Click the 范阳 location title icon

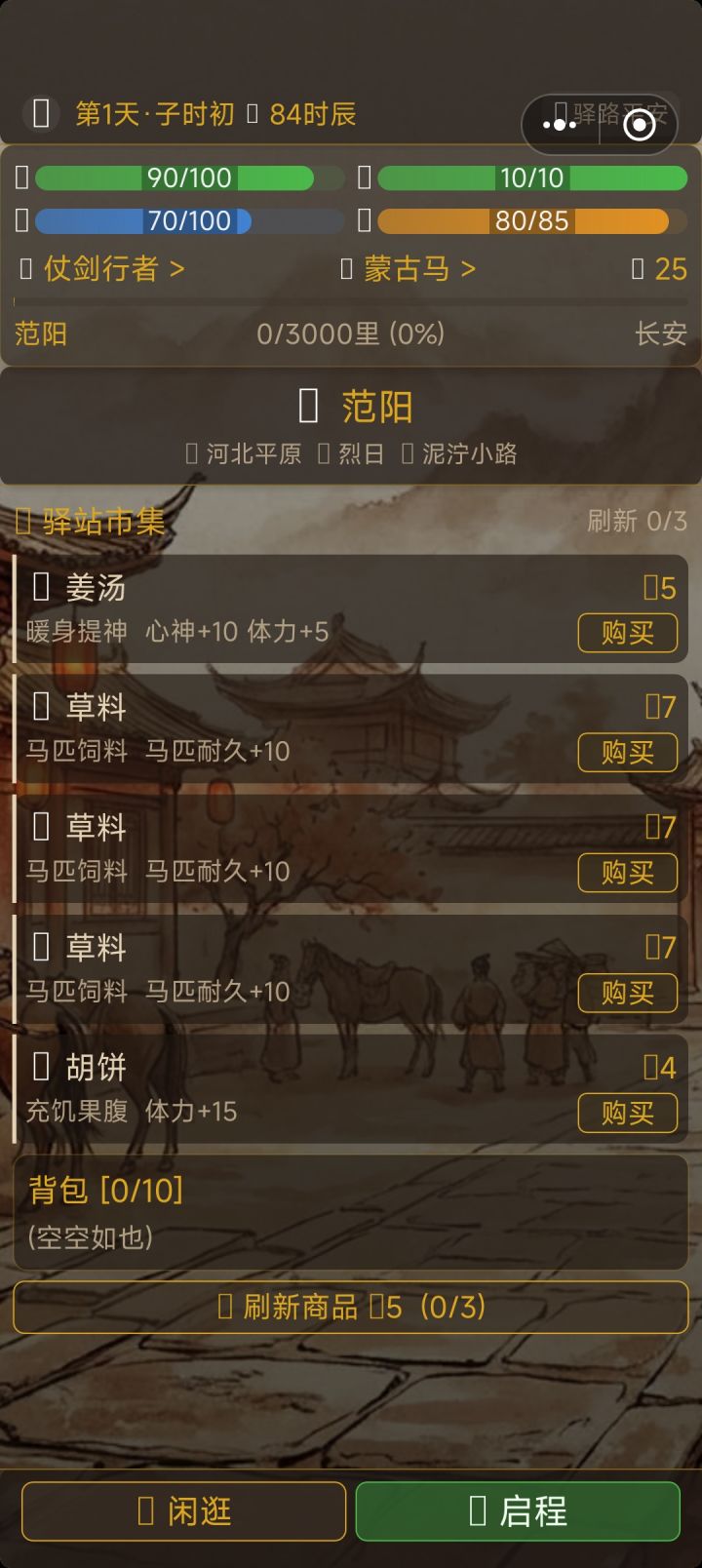(x=308, y=406)
